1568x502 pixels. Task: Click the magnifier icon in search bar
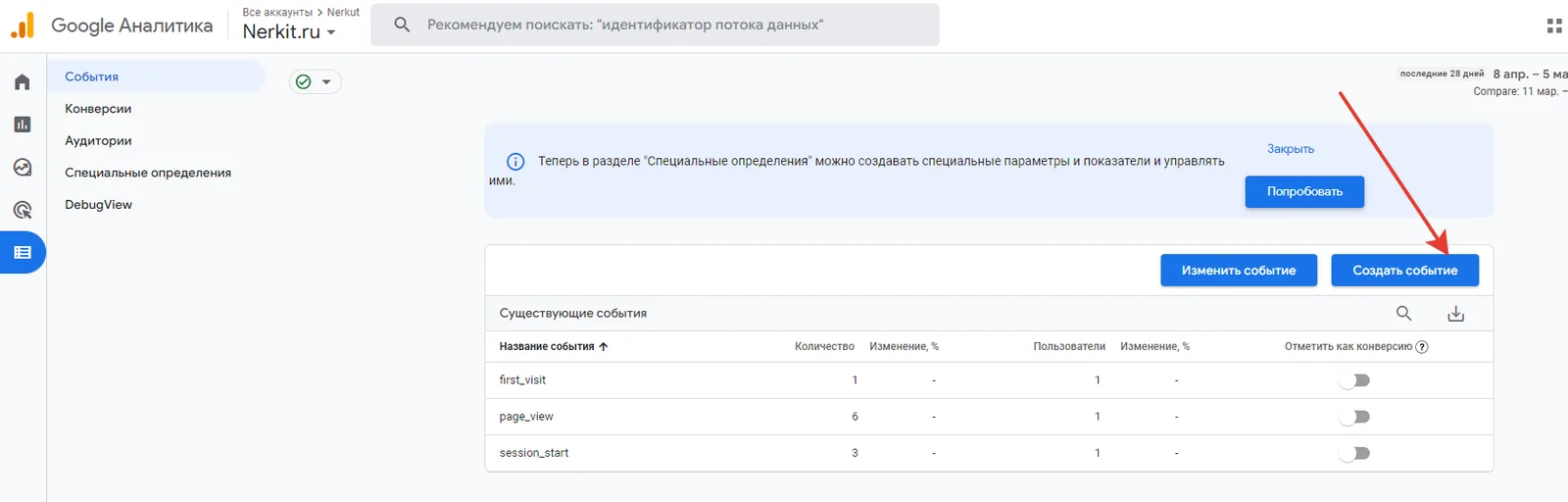pos(402,25)
